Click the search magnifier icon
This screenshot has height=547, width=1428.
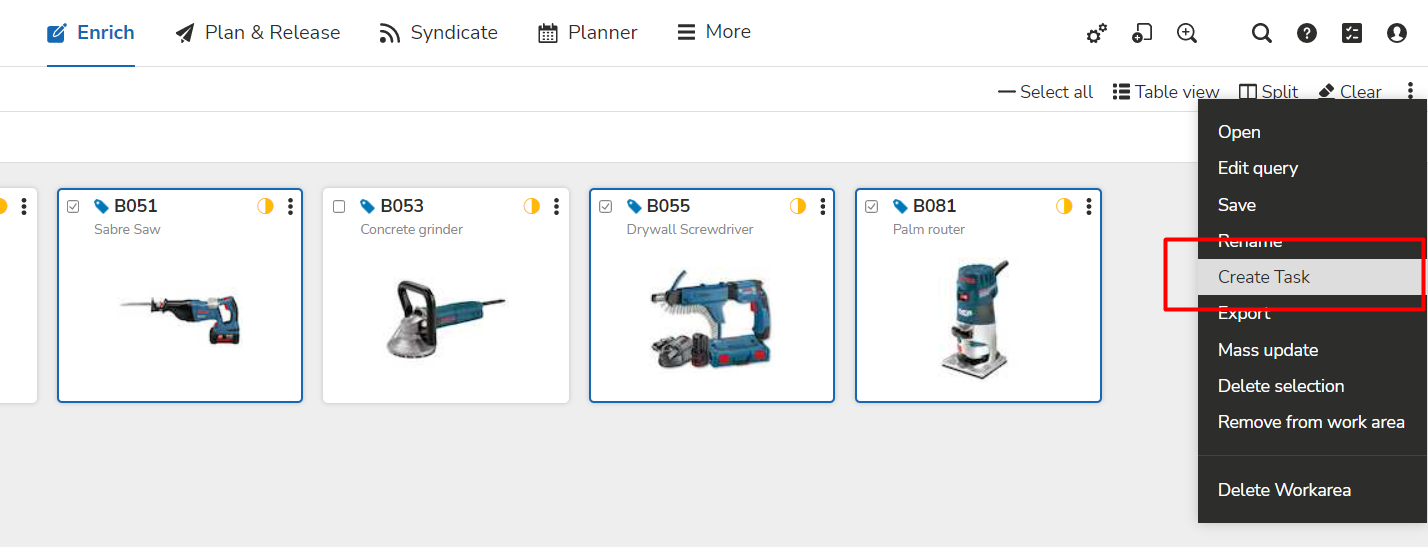click(x=1262, y=33)
